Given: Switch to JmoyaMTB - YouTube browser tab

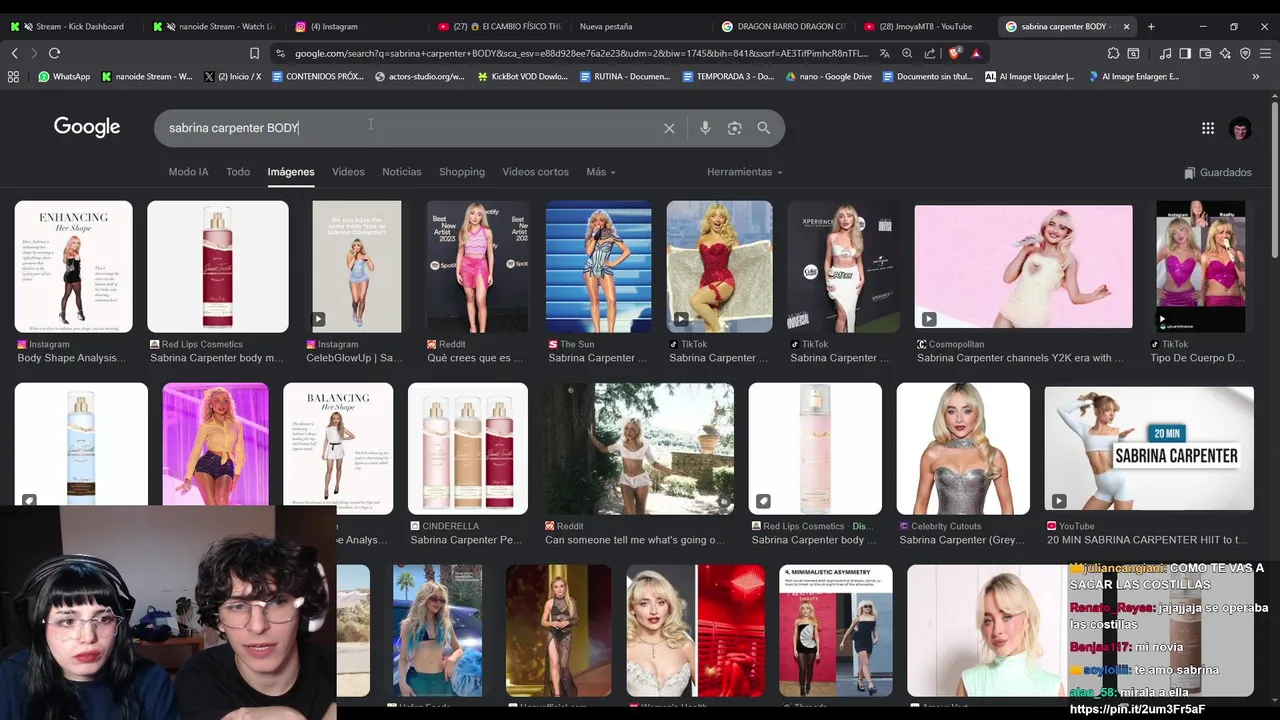Looking at the screenshot, I should tap(925, 26).
